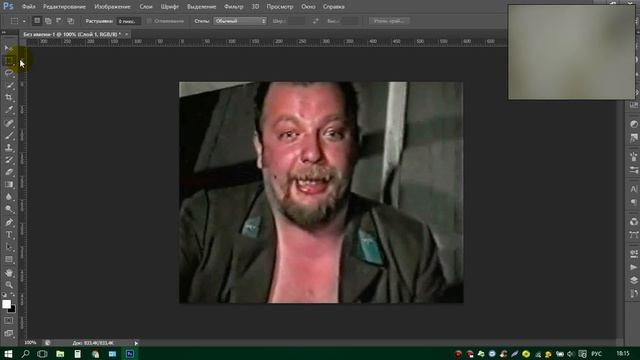
Task: Open the Изображение menu
Action: pos(112,7)
